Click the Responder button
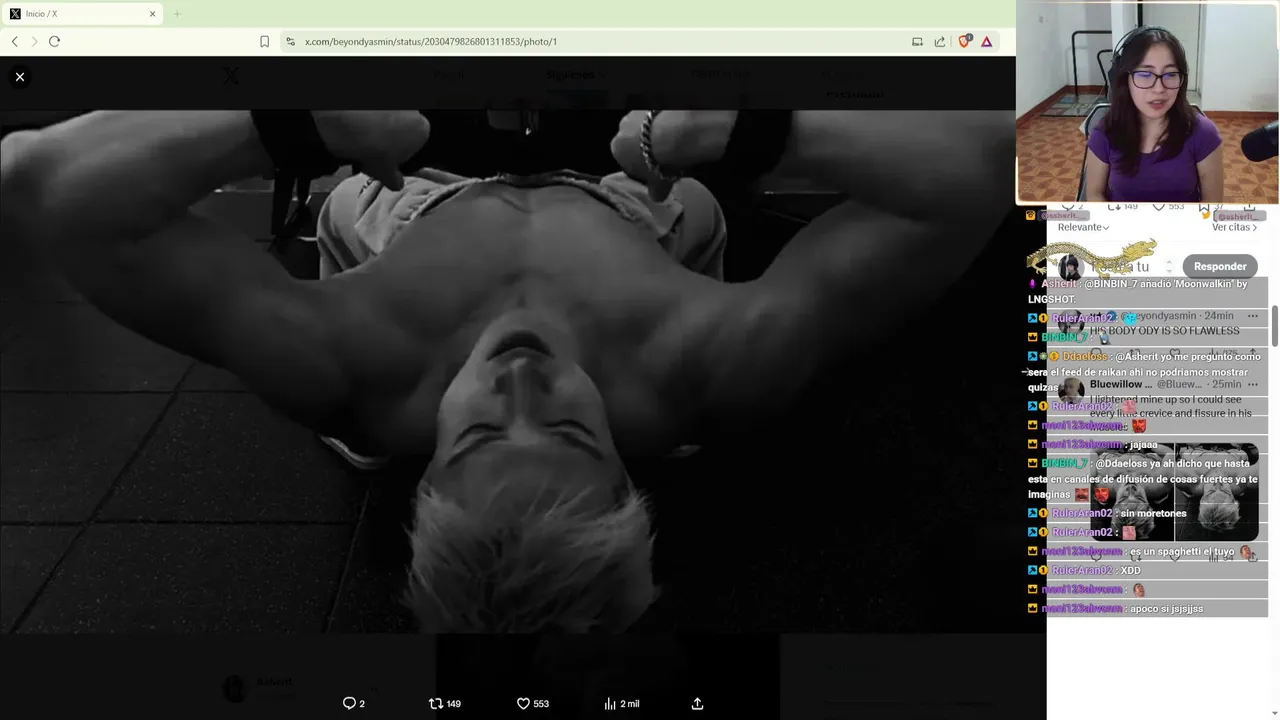This screenshot has width=1280, height=720. point(1220,266)
